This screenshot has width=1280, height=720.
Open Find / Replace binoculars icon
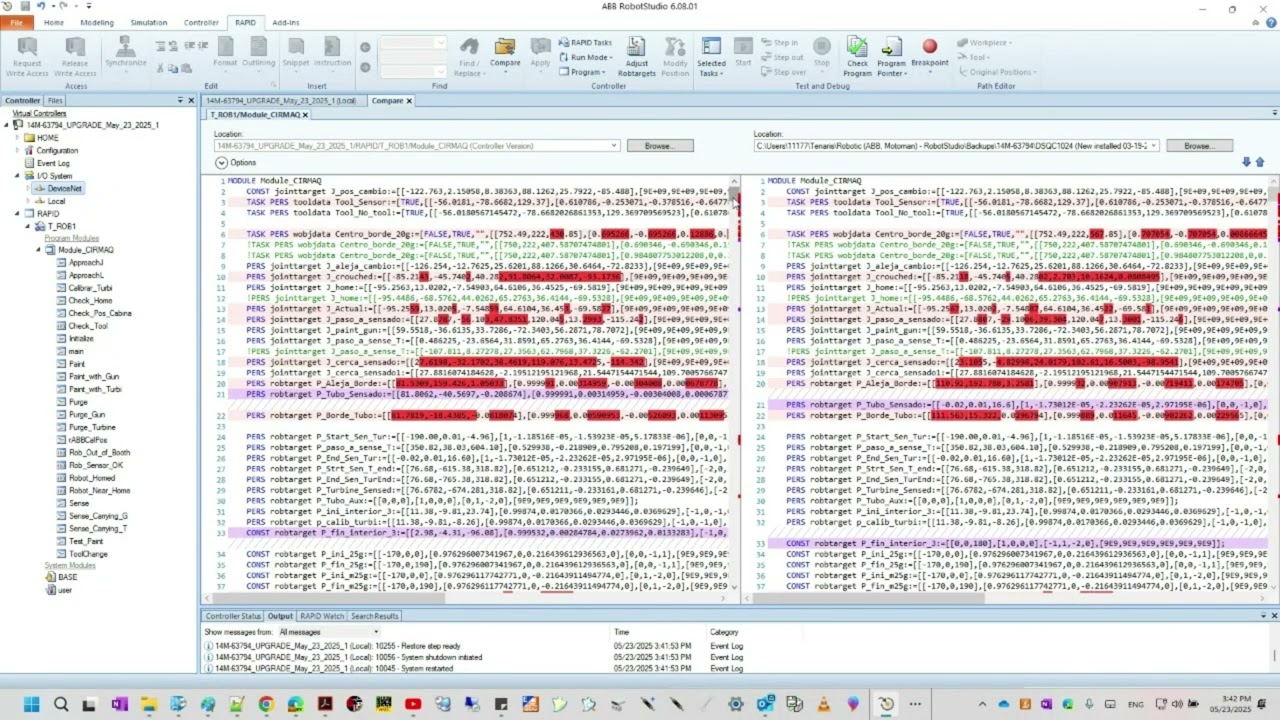[468, 46]
